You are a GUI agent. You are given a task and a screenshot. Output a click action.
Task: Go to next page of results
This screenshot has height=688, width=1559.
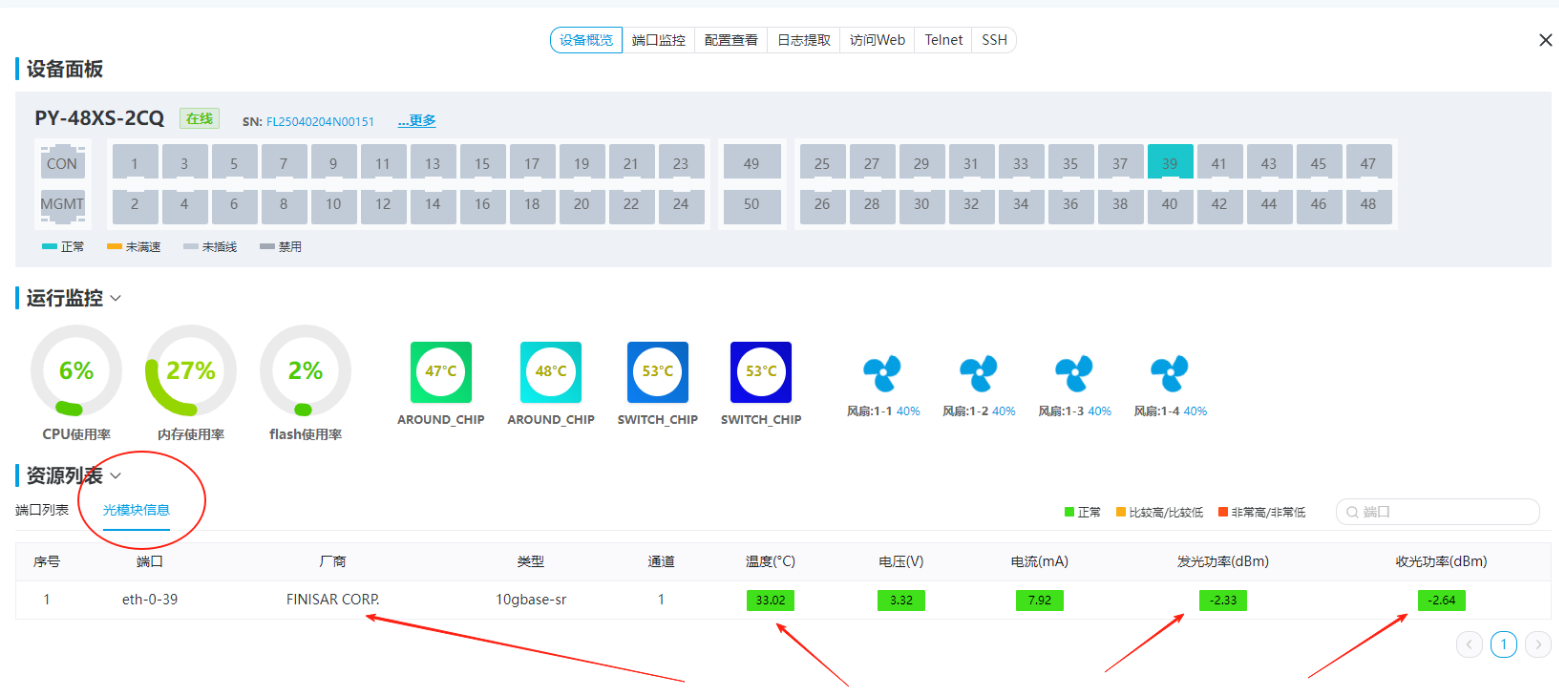[x=1539, y=645]
